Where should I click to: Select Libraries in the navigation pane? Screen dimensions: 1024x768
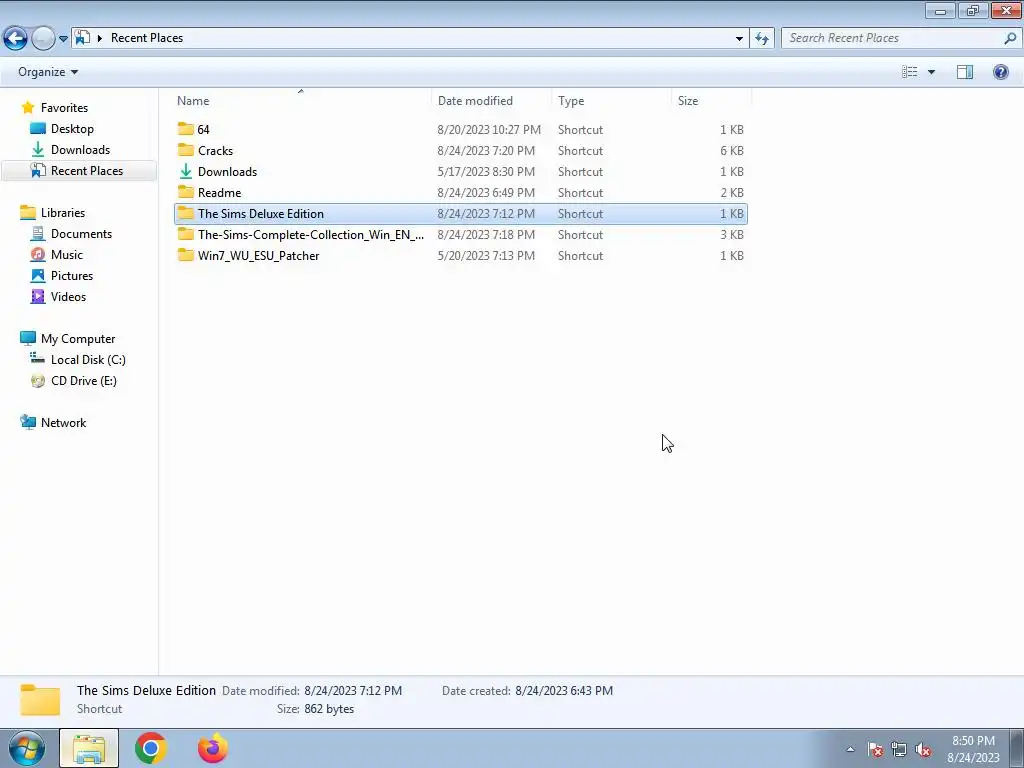(63, 213)
